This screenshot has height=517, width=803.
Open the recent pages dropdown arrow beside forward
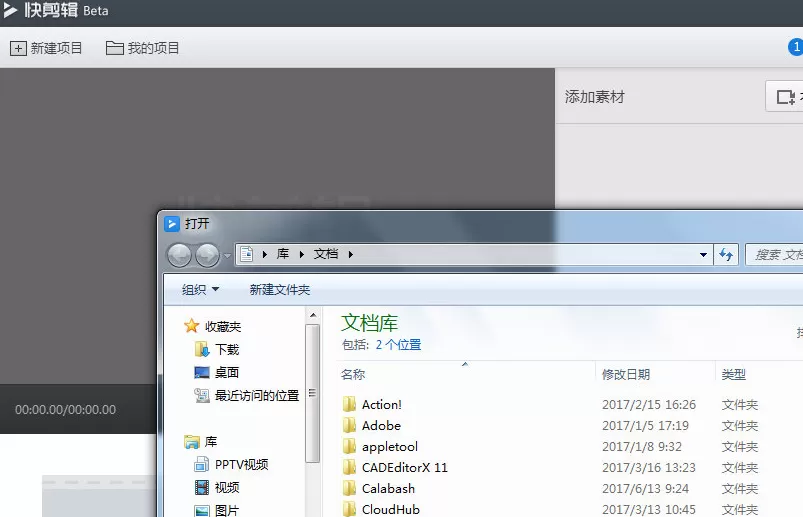pos(227,255)
